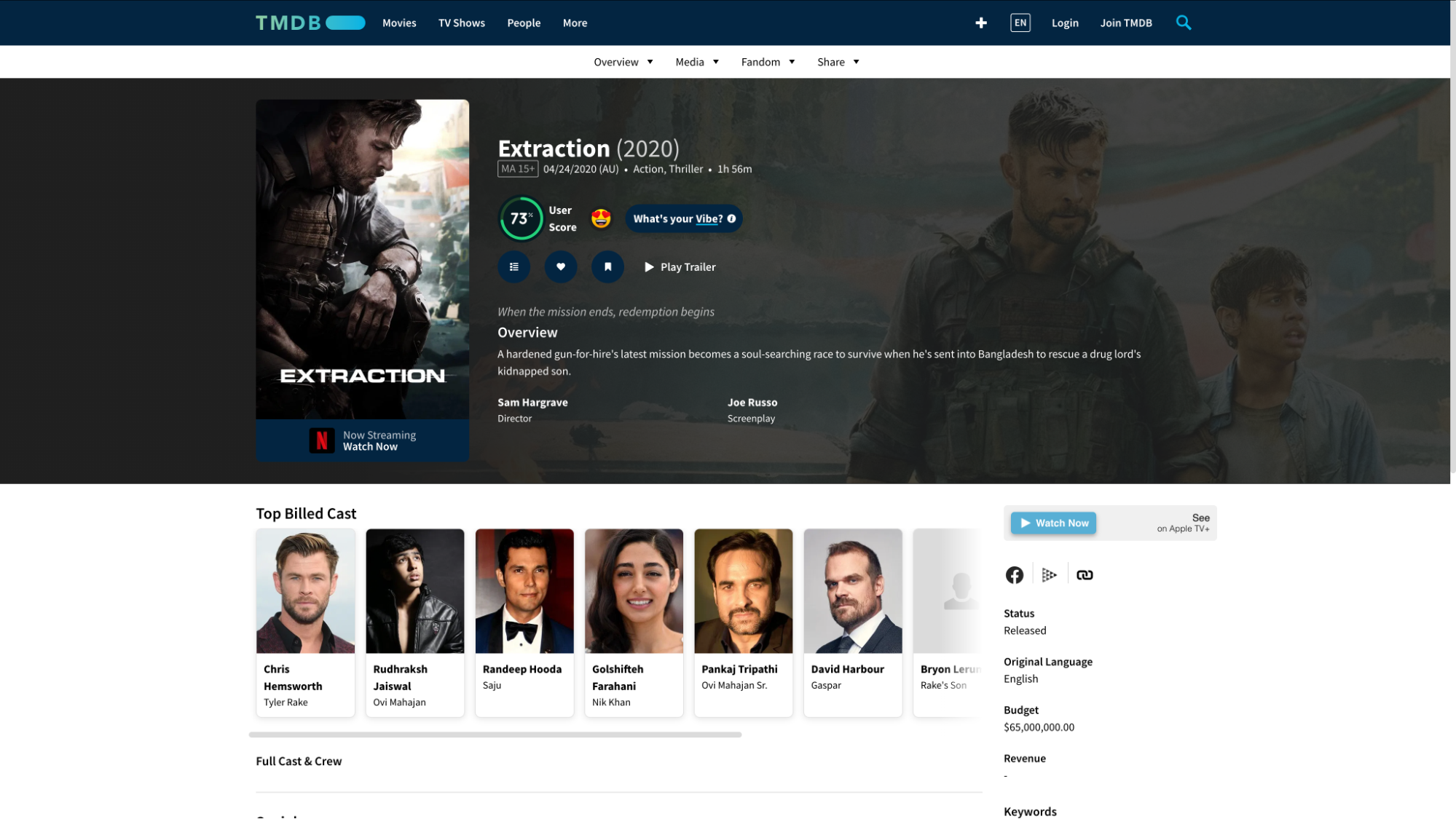Open the homepage link chain icon

click(1085, 575)
